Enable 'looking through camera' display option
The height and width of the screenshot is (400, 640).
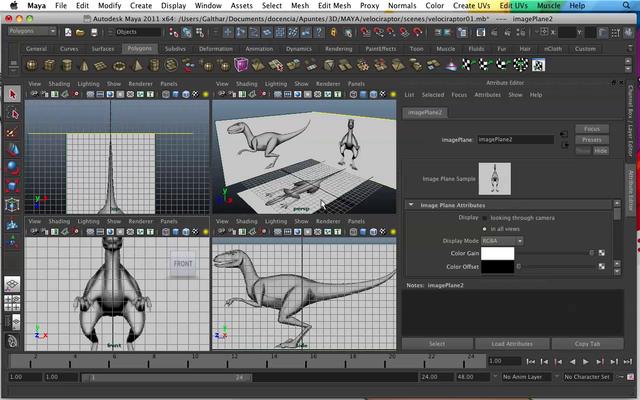coord(484,218)
